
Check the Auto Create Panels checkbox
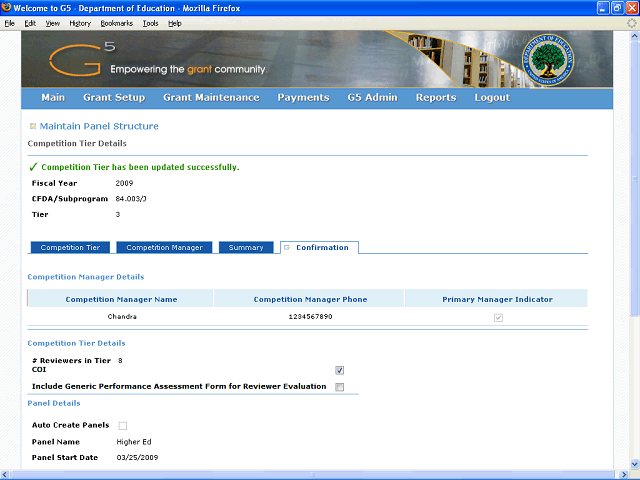(x=123, y=425)
